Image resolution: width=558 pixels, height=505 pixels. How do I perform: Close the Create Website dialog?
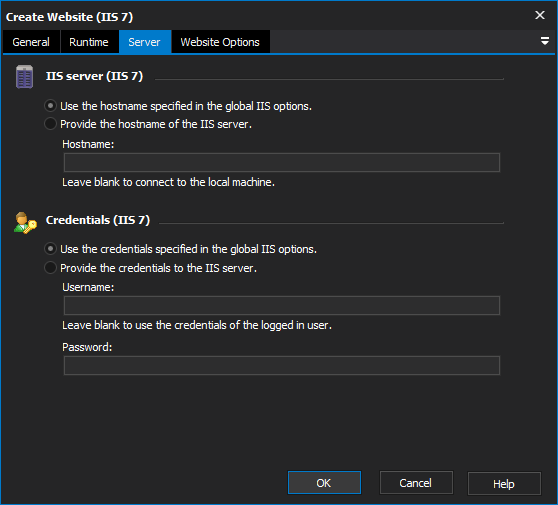tap(539, 15)
